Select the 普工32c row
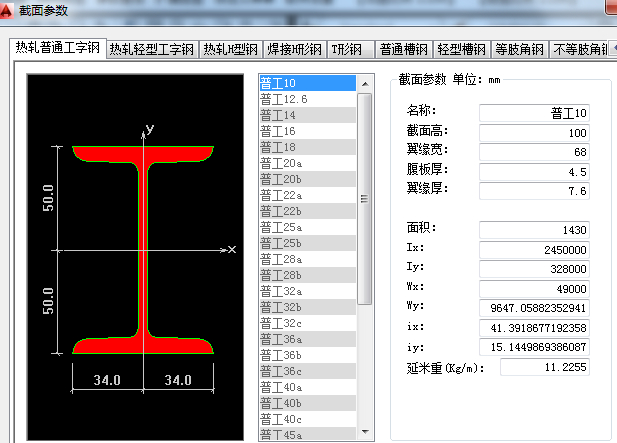Screen dimensions: 617x443 click(308, 323)
